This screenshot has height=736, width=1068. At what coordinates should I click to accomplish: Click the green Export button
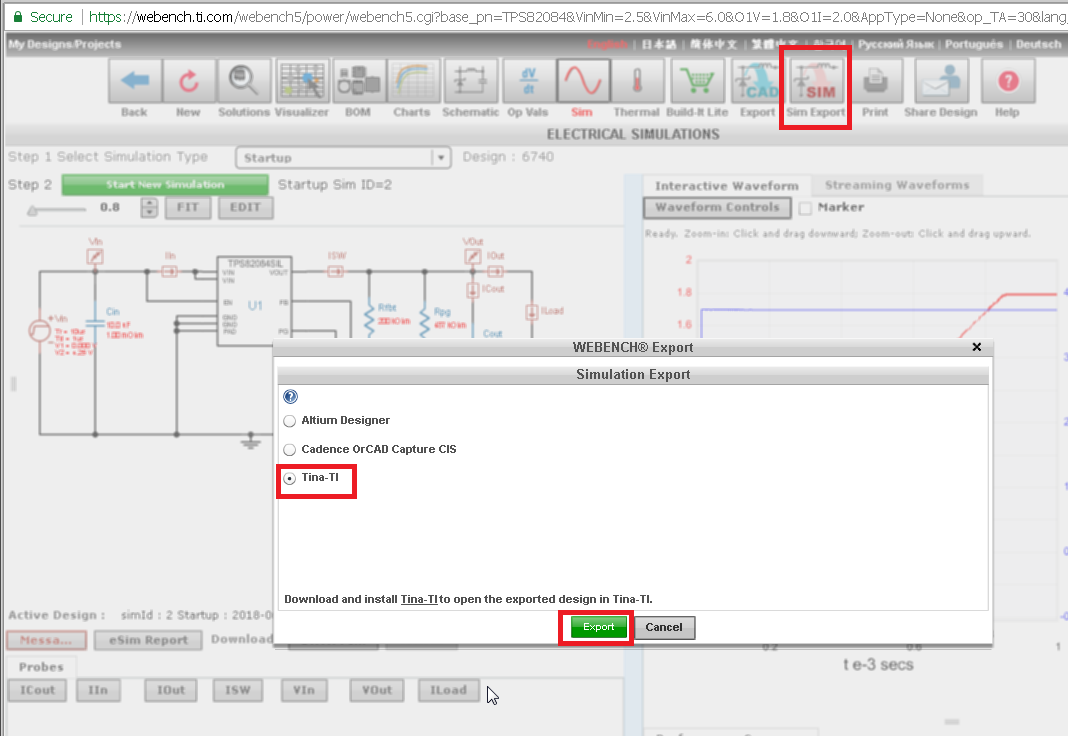(x=598, y=627)
